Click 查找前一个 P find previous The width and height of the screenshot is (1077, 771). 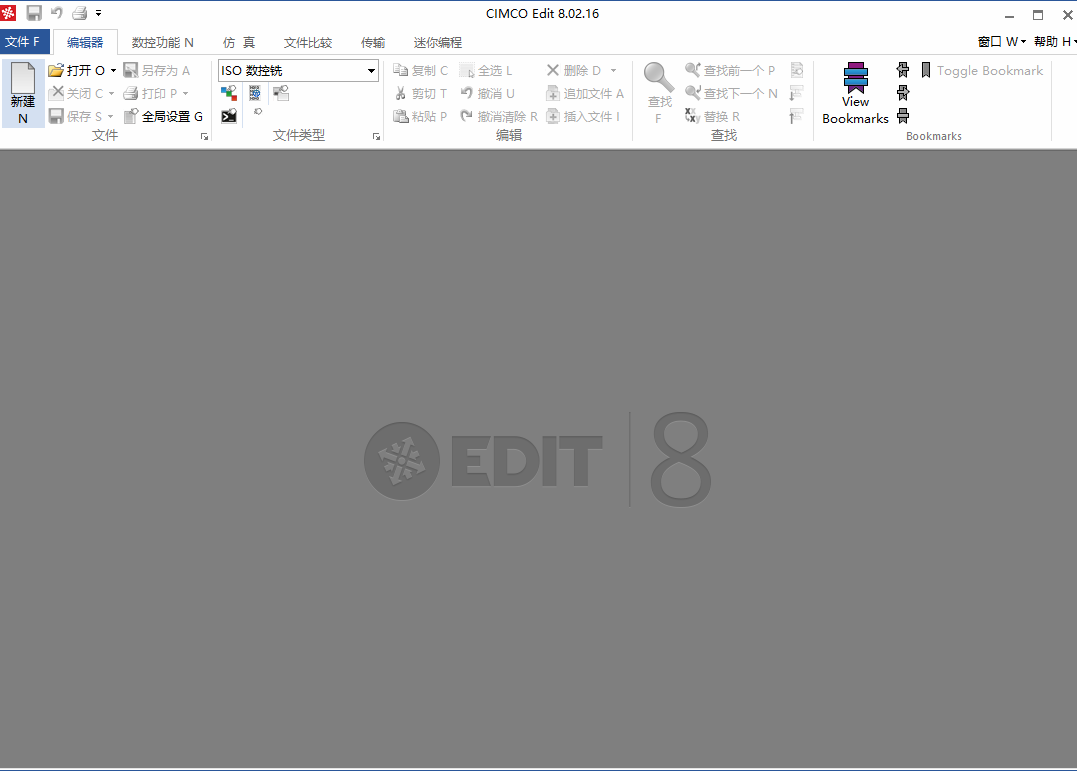tap(730, 70)
